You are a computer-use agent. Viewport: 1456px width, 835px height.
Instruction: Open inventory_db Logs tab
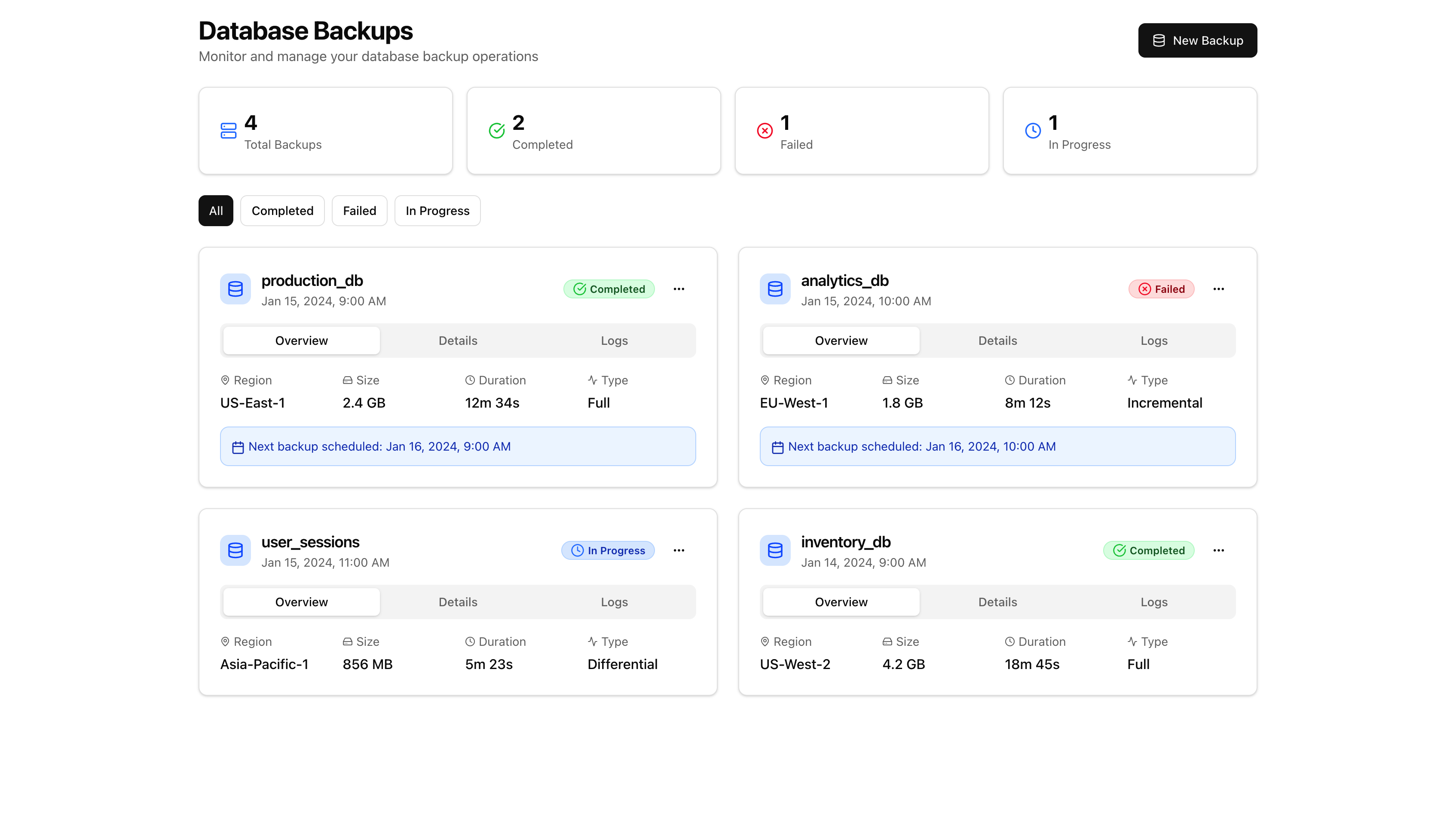(1153, 602)
